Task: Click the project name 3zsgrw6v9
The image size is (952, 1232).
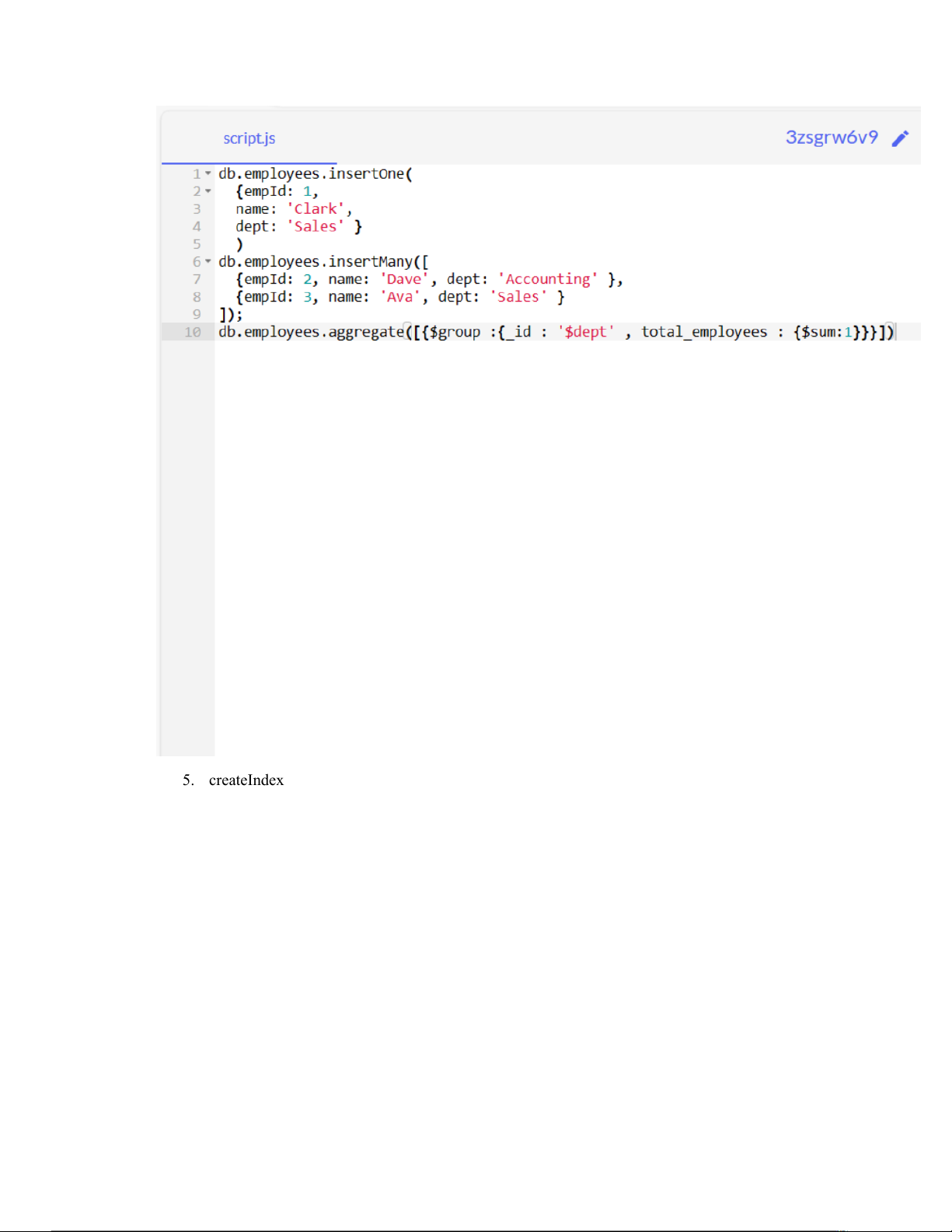Action: [x=831, y=138]
